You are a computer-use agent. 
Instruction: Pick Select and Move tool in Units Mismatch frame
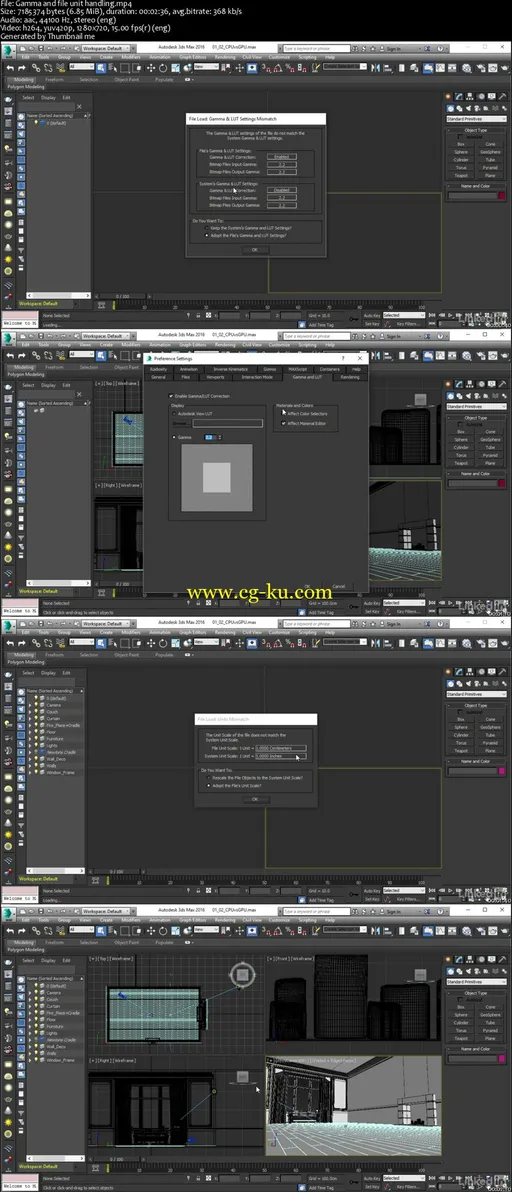[150, 642]
